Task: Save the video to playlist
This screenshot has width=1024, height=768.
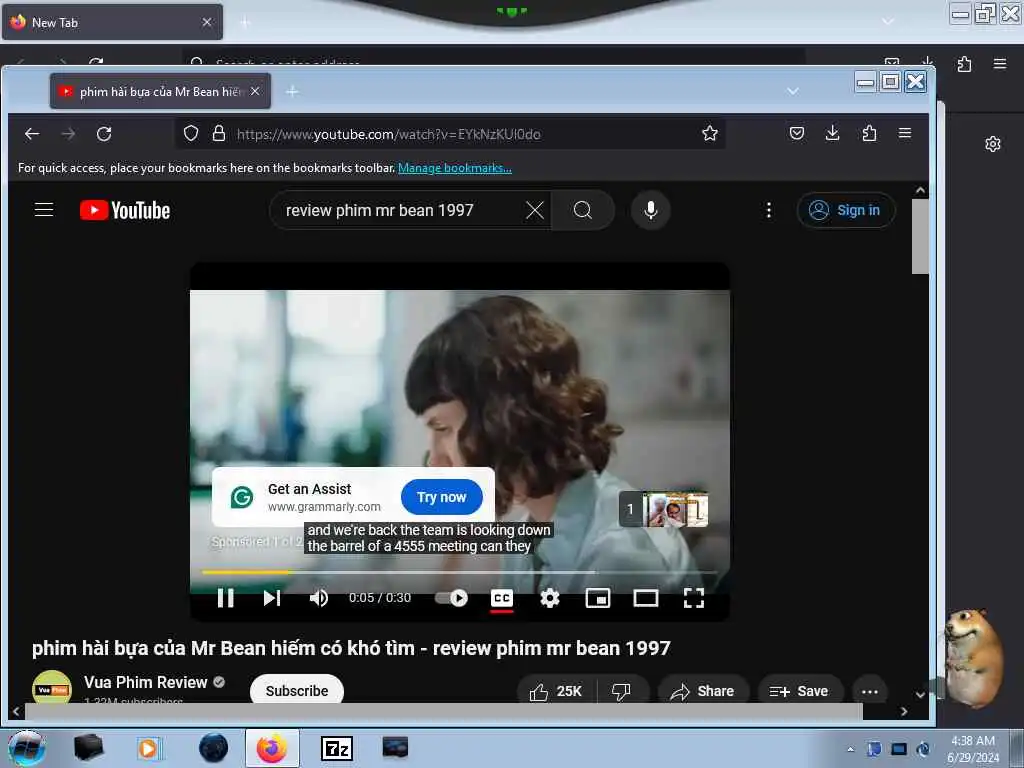Action: coord(799,691)
